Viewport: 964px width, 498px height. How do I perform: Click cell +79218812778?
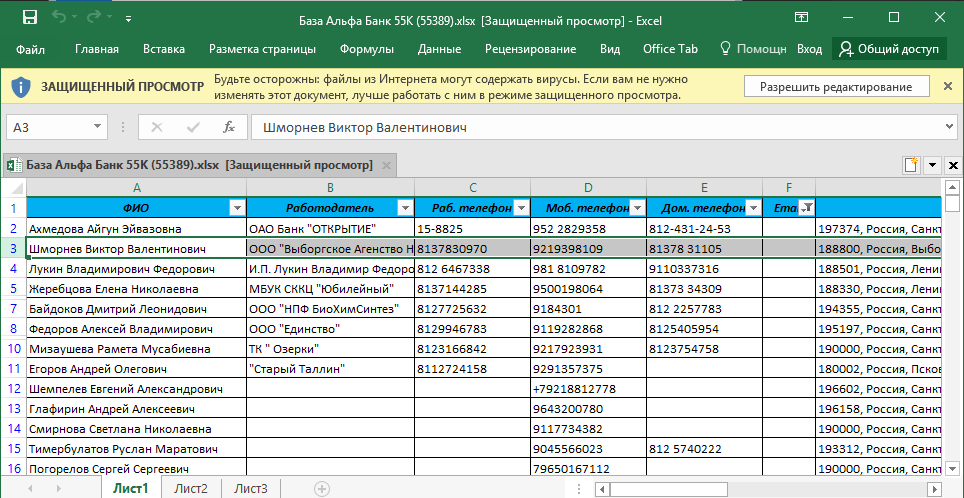[x=588, y=389]
